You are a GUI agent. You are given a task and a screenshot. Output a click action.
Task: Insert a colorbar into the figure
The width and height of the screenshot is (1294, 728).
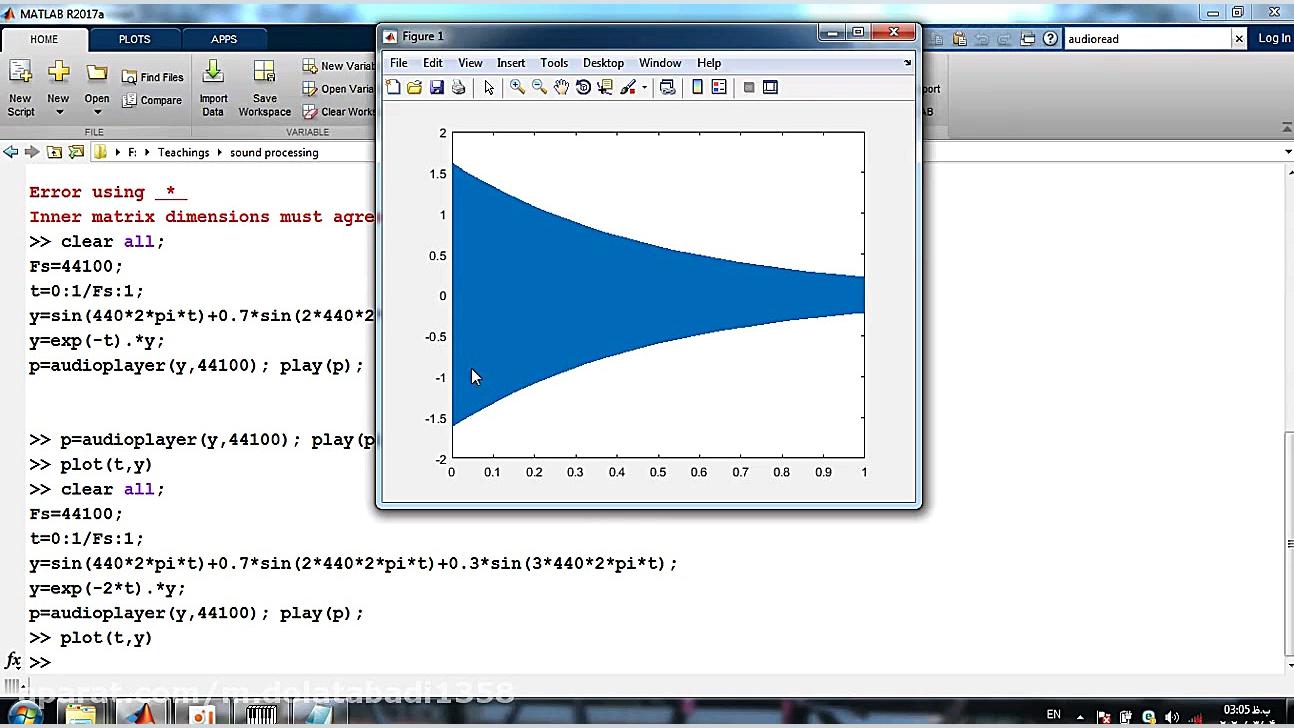(697, 88)
